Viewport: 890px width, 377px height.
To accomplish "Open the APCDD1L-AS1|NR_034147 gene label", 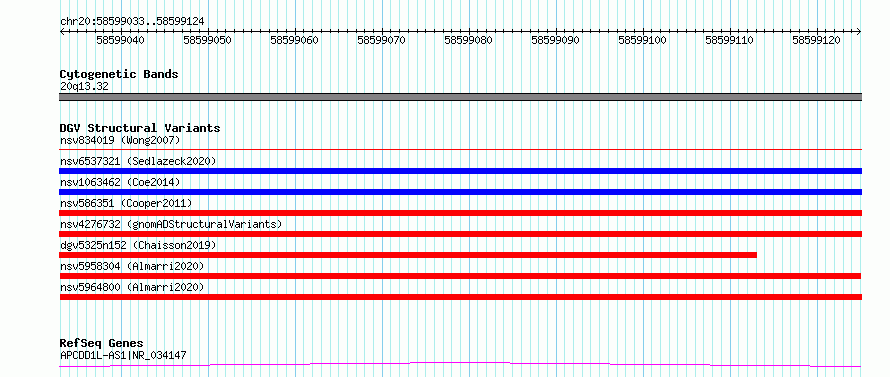I will (x=123, y=355).
